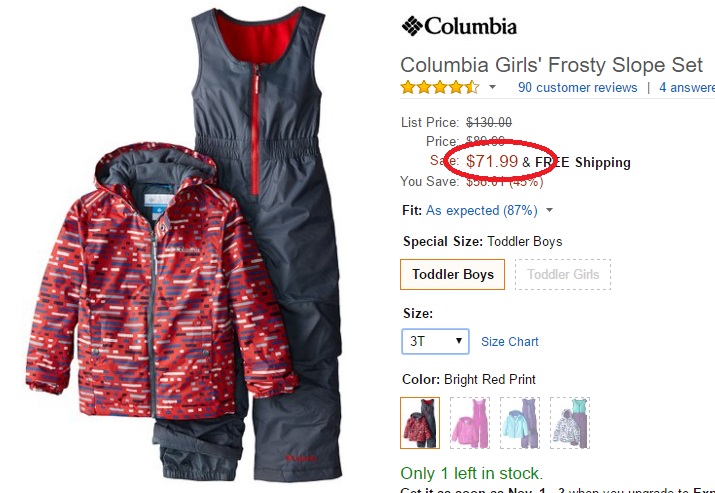The height and width of the screenshot is (493, 715).
Task: Click the As expected (87%) fit link
Action: click(x=482, y=211)
